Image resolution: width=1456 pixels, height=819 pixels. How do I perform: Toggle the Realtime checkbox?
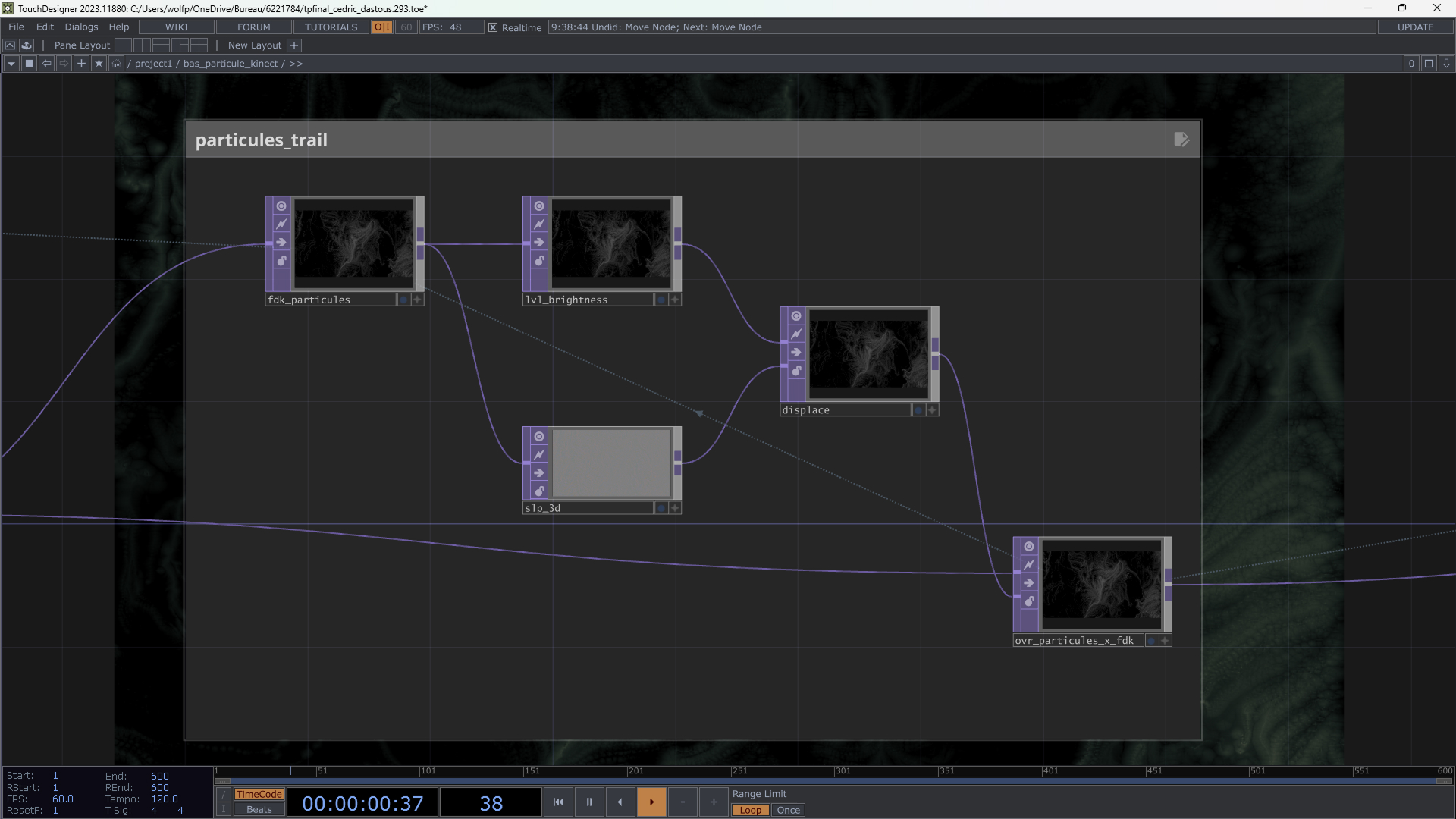[493, 27]
